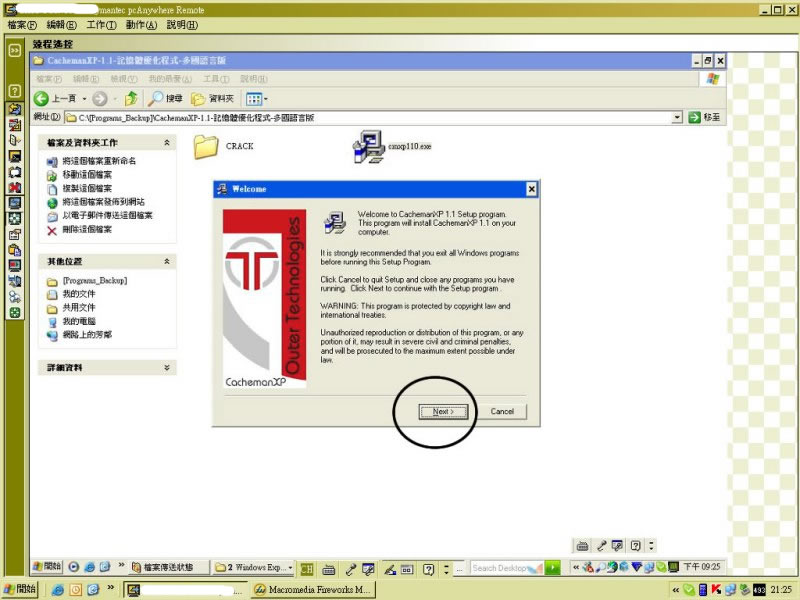Open 工具(T) Tools menu in Explorer window
This screenshot has height=600, width=800.
pyautogui.click(x=216, y=79)
